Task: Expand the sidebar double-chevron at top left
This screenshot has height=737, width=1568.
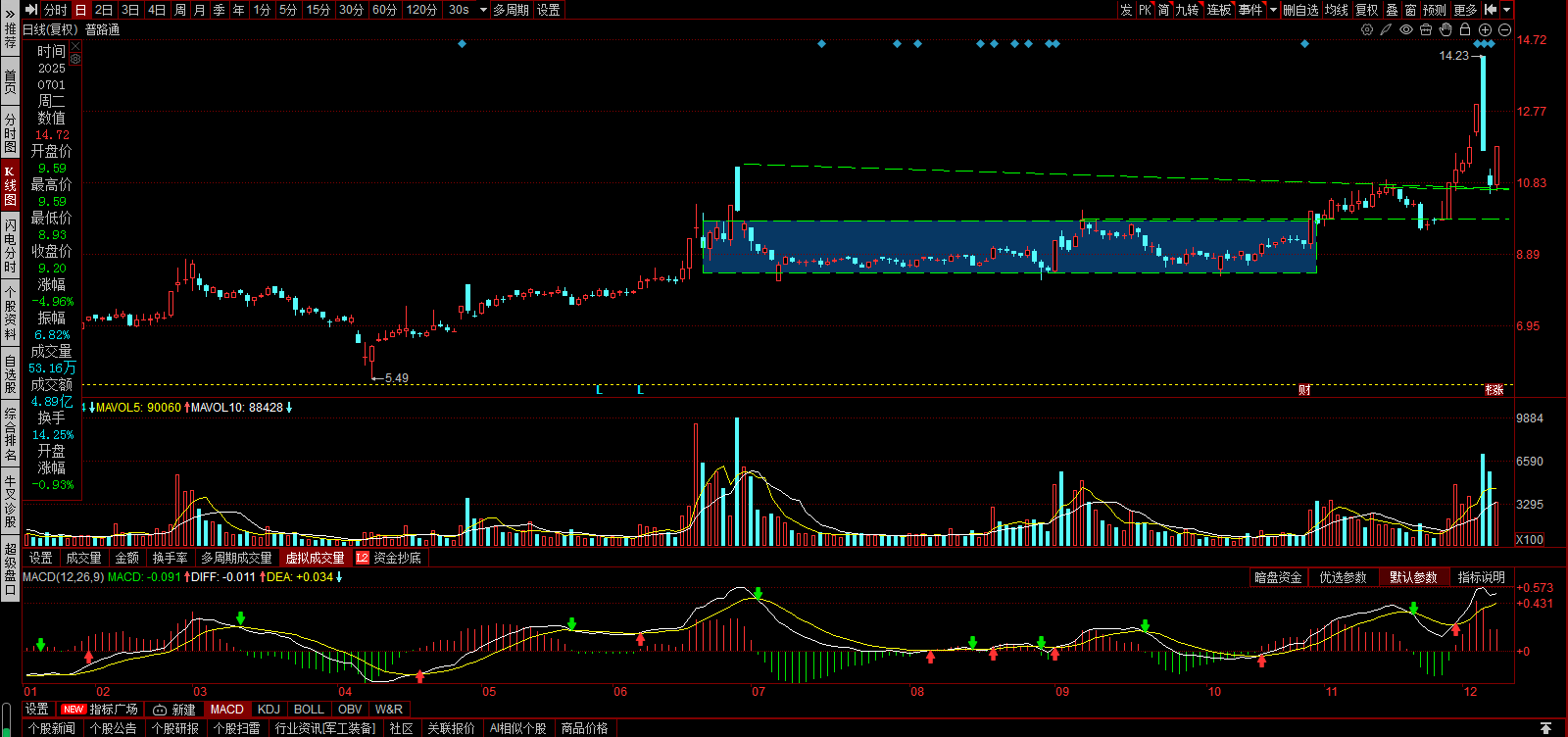Action: pyautogui.click(x=10, y=15)
